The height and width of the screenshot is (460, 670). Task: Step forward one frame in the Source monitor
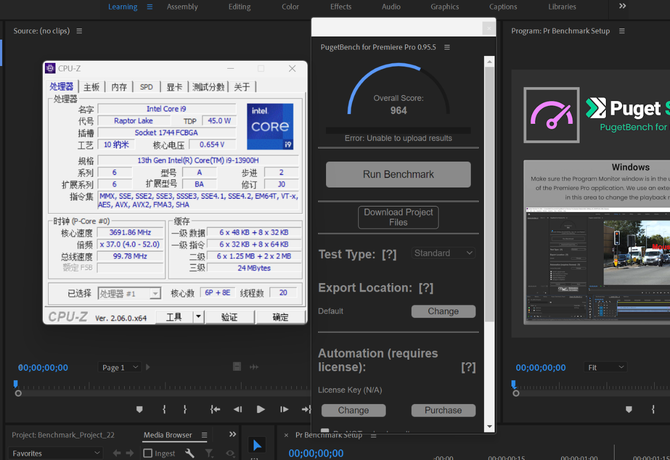click(284, 409)
